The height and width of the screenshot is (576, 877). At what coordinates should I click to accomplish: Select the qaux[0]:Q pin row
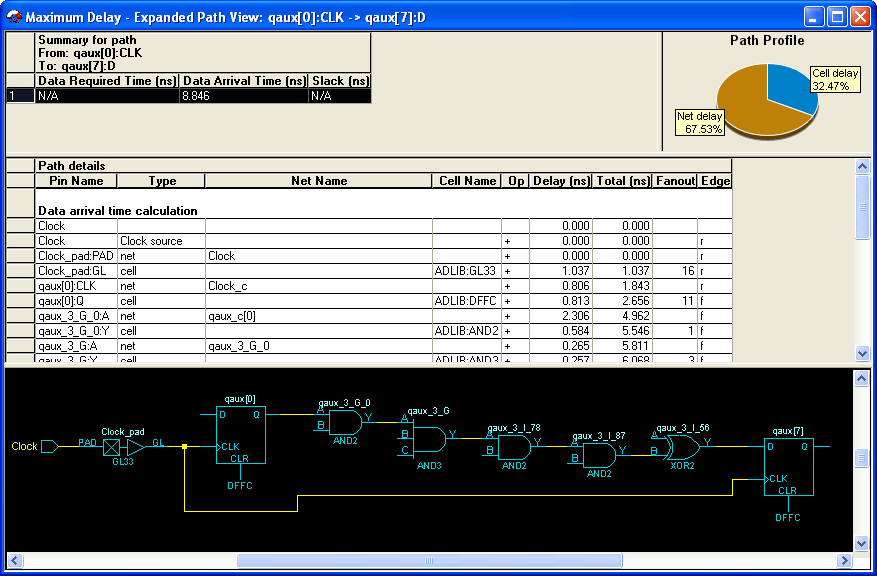tap(384, 301)
